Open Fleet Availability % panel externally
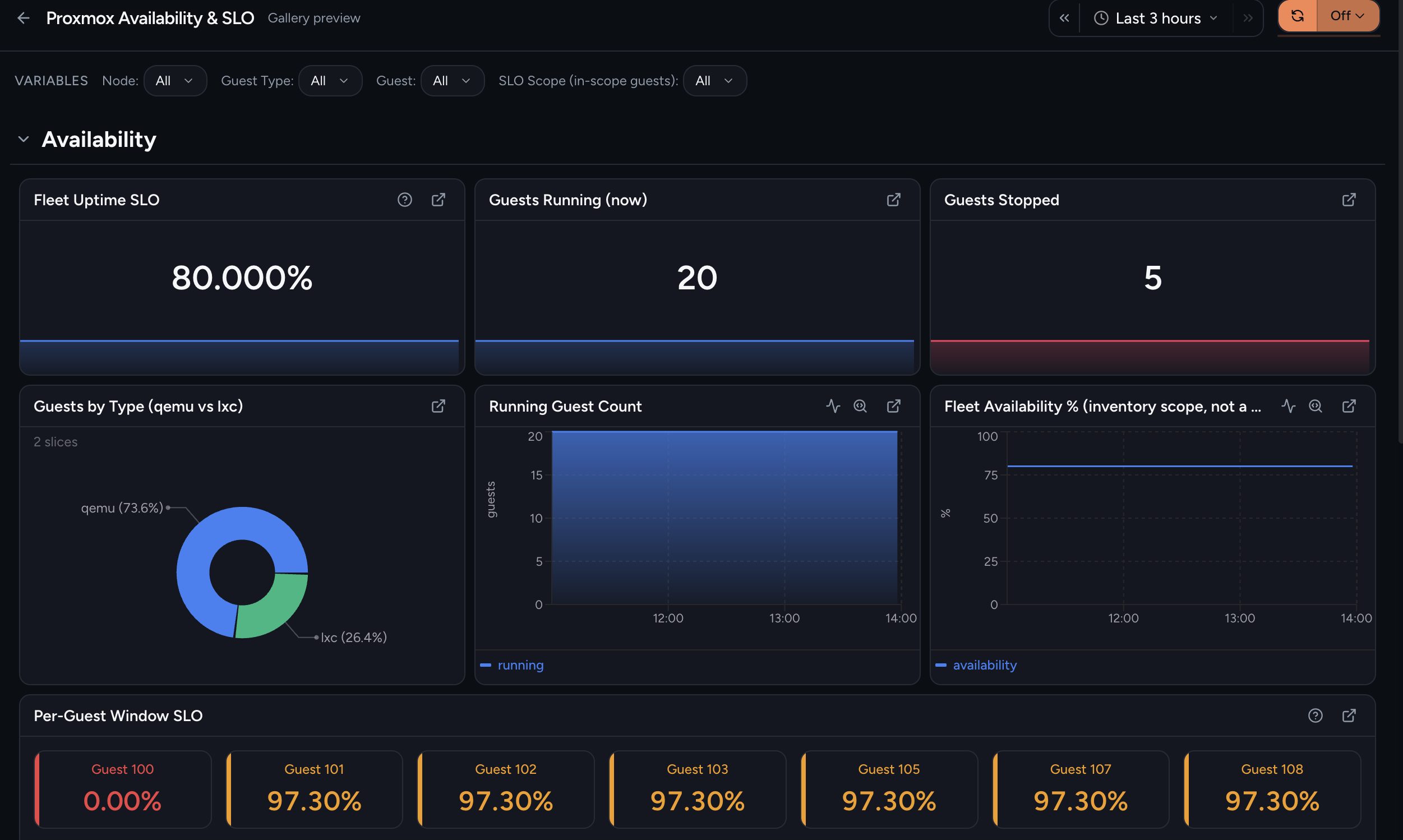The image size is (1403, 840). [1349, 407]
